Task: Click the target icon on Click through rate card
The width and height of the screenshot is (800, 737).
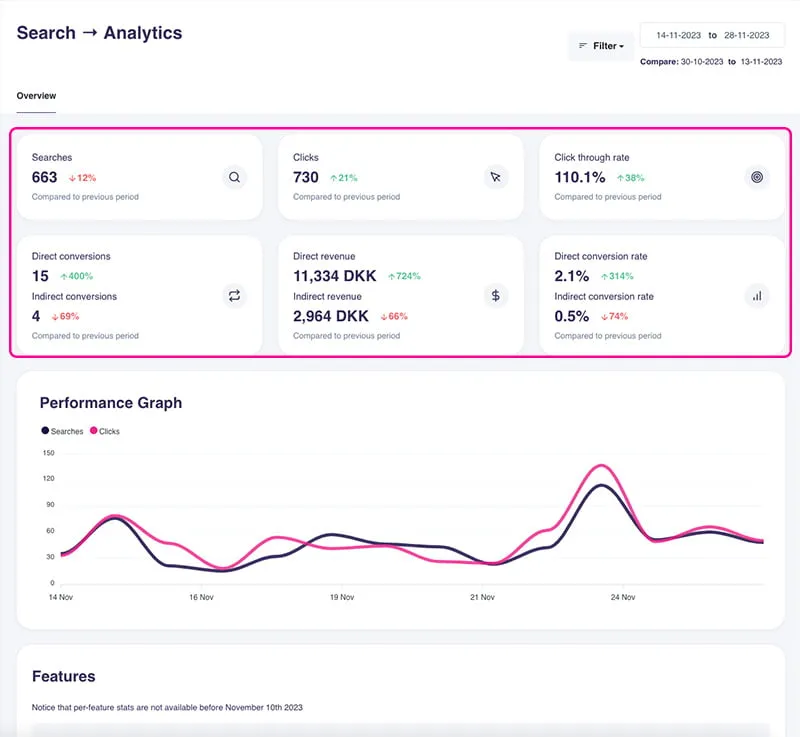Action: pyautogui.click(x=757, y=177)
